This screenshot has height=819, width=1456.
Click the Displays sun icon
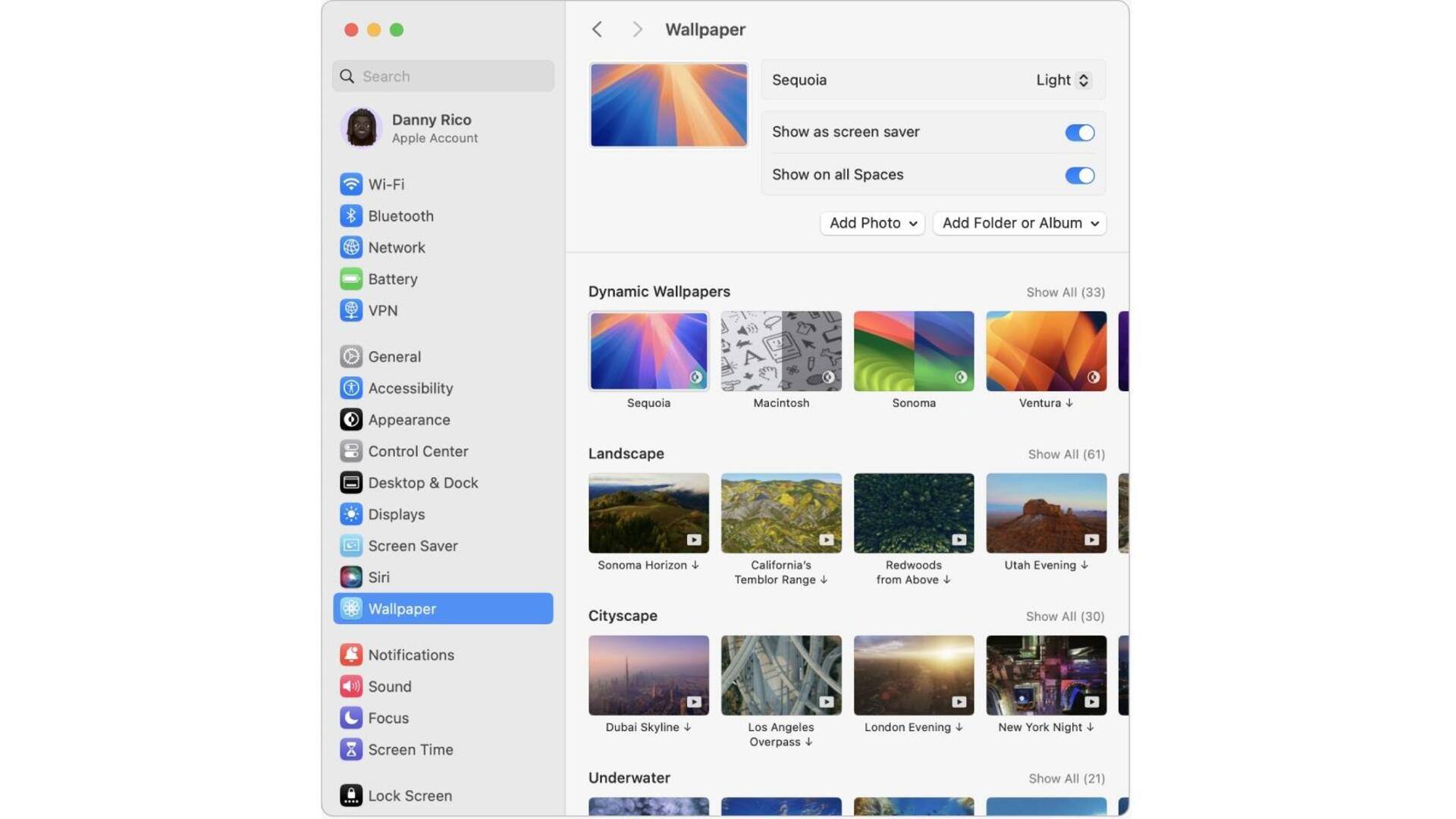click(350, 514)
